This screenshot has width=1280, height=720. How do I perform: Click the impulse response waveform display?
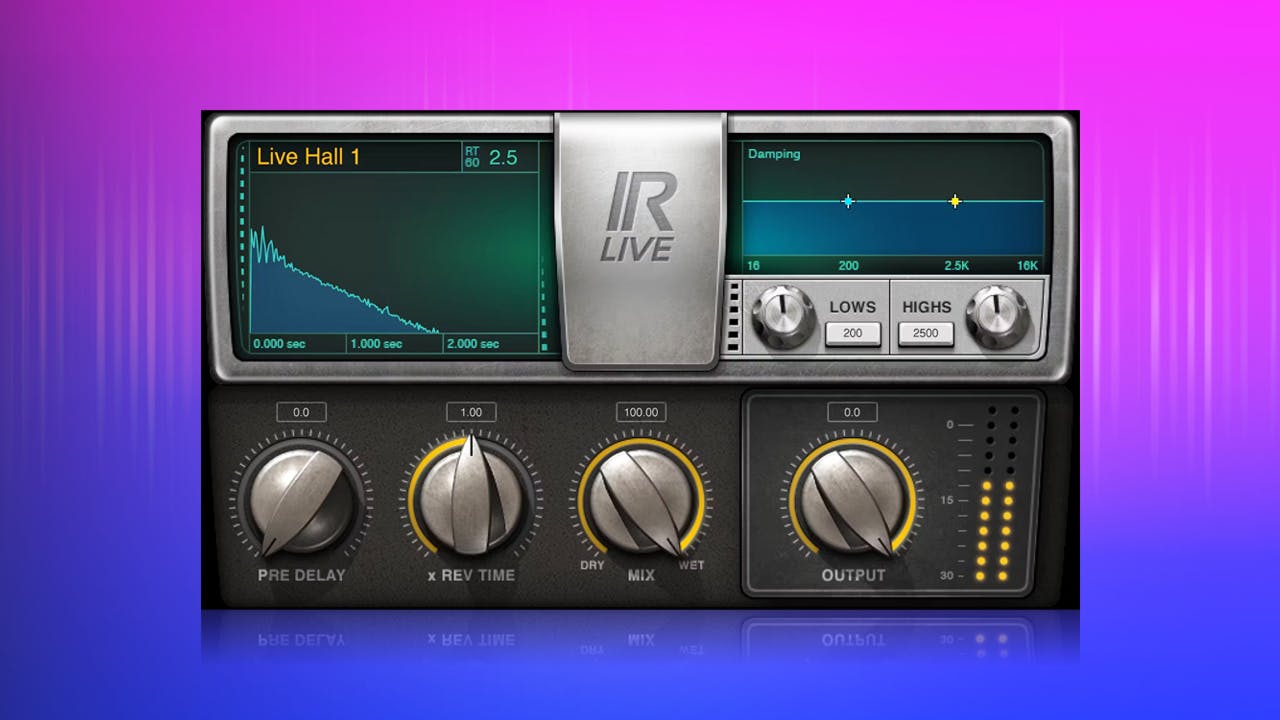tap(390, 260)
